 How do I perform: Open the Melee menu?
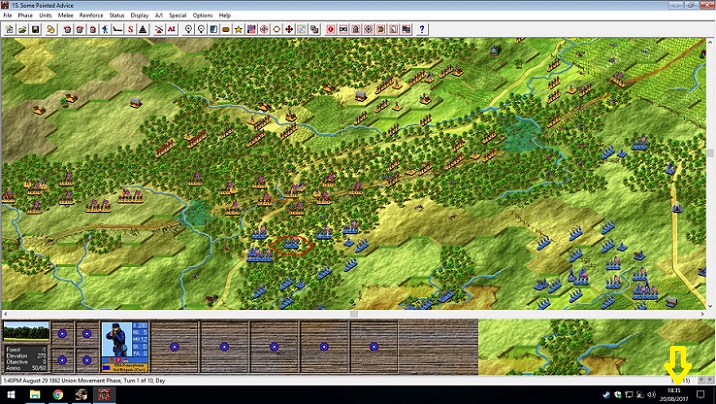(x=65, y=15)
